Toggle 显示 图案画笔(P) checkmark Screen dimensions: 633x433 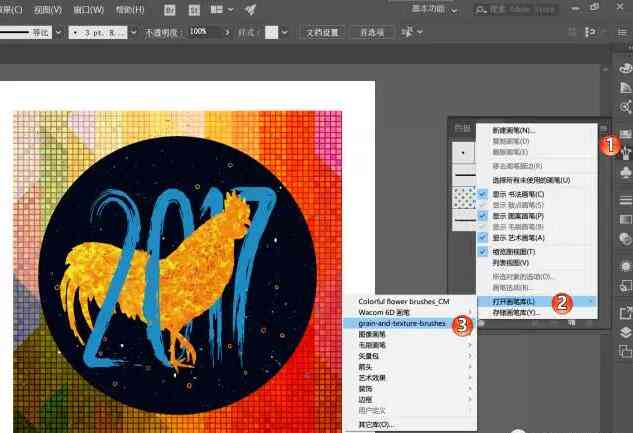tap(483, 216)
